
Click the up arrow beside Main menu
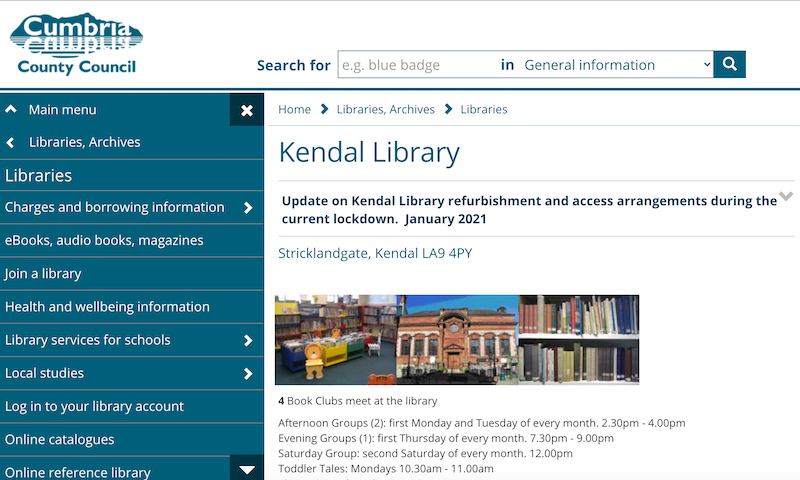click(11, 109)
